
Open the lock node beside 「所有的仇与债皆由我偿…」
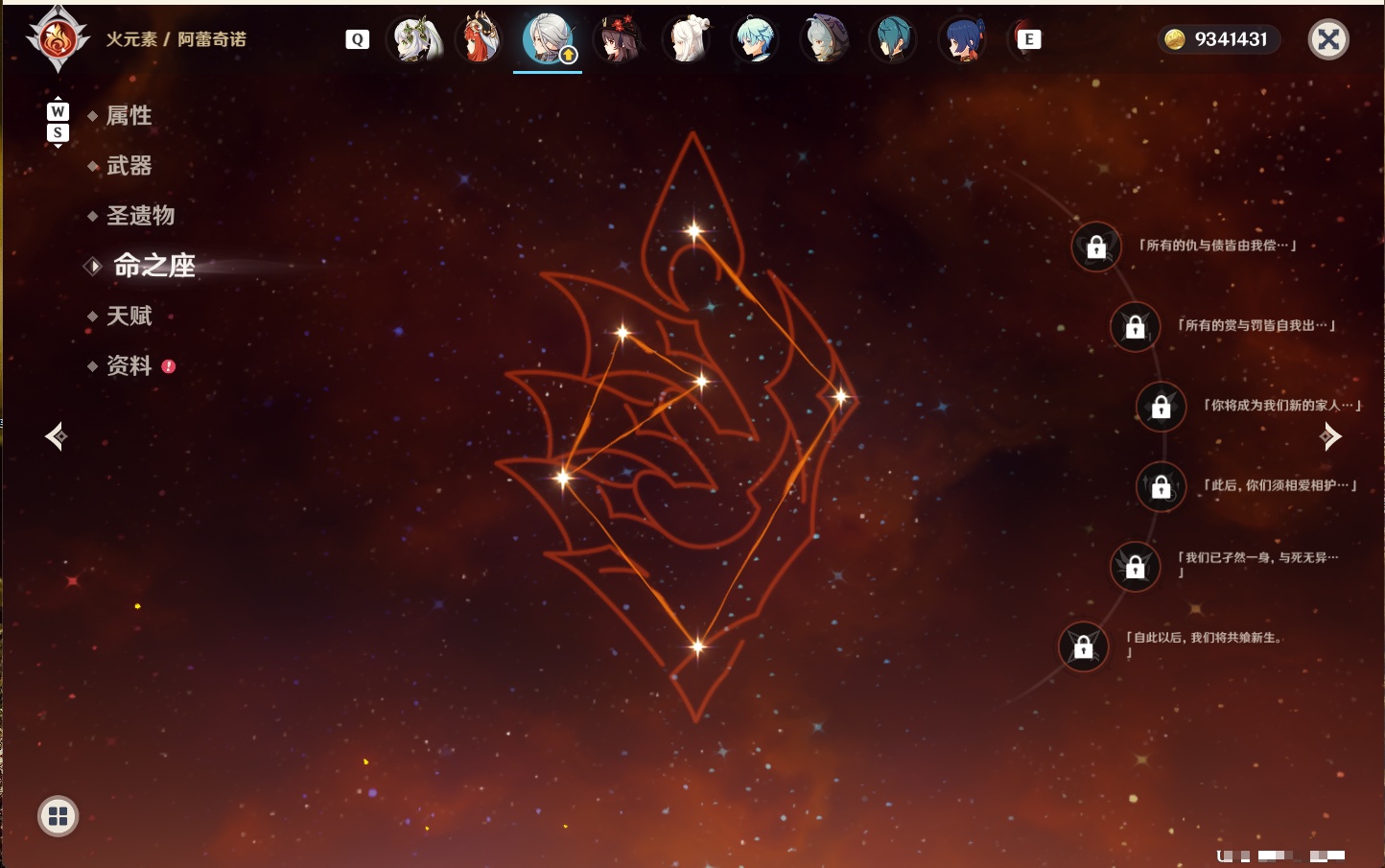point(1096,246)
